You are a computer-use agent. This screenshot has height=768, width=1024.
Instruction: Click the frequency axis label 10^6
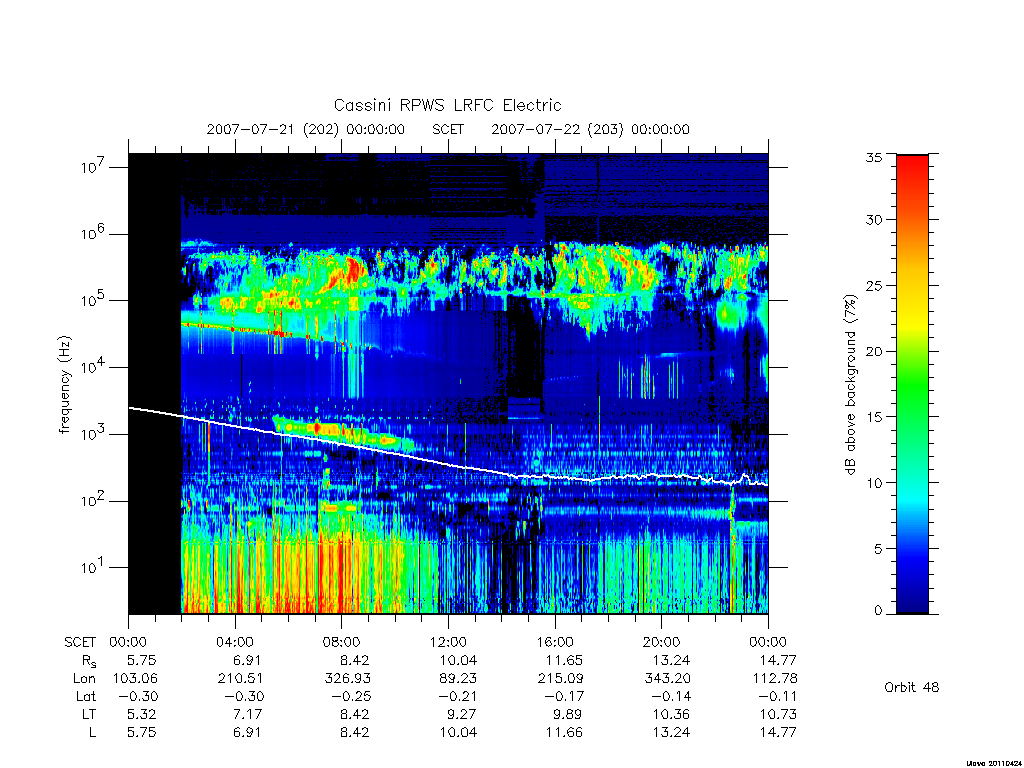94,234
